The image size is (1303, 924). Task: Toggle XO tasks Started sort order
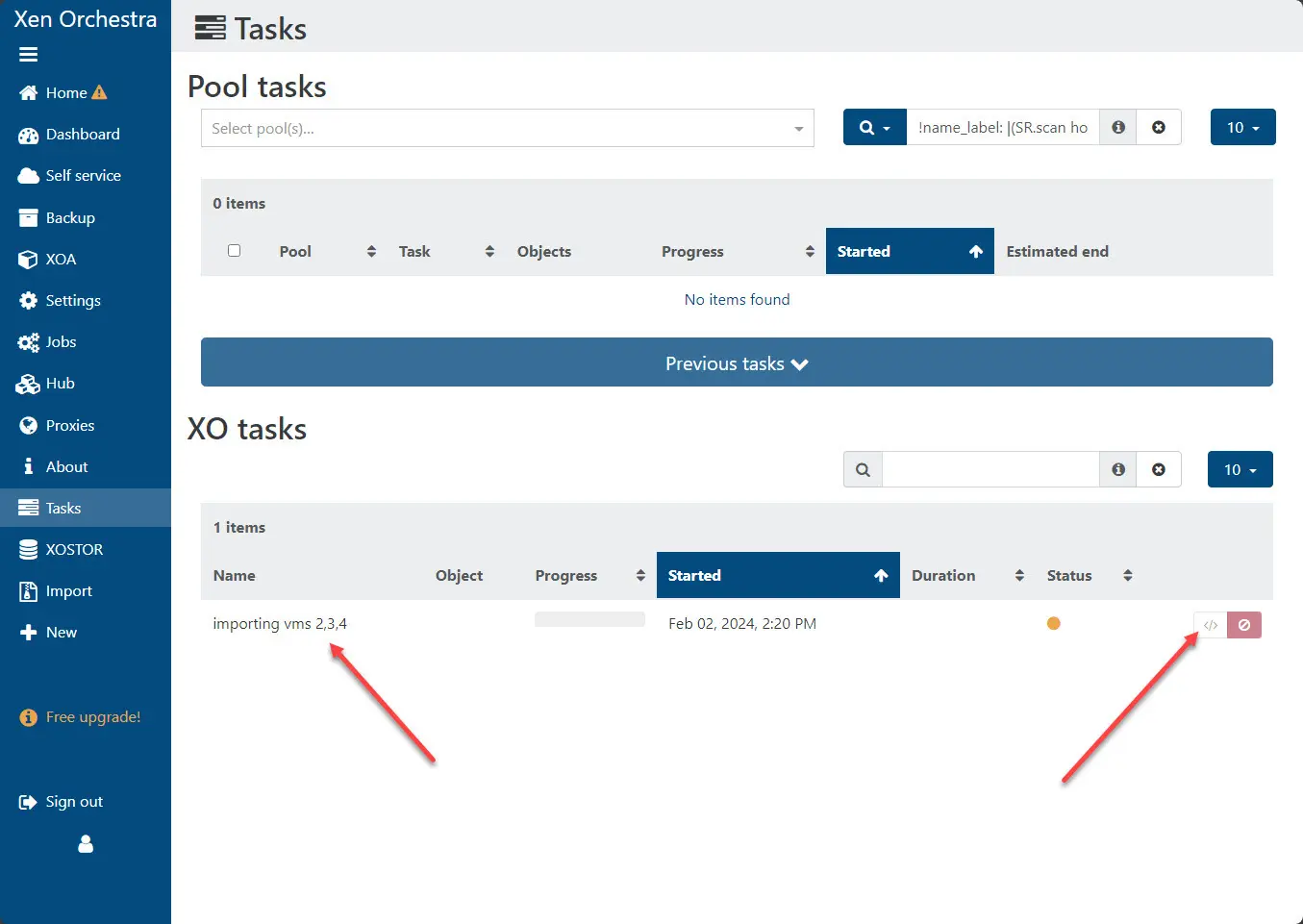coord(778,575)
